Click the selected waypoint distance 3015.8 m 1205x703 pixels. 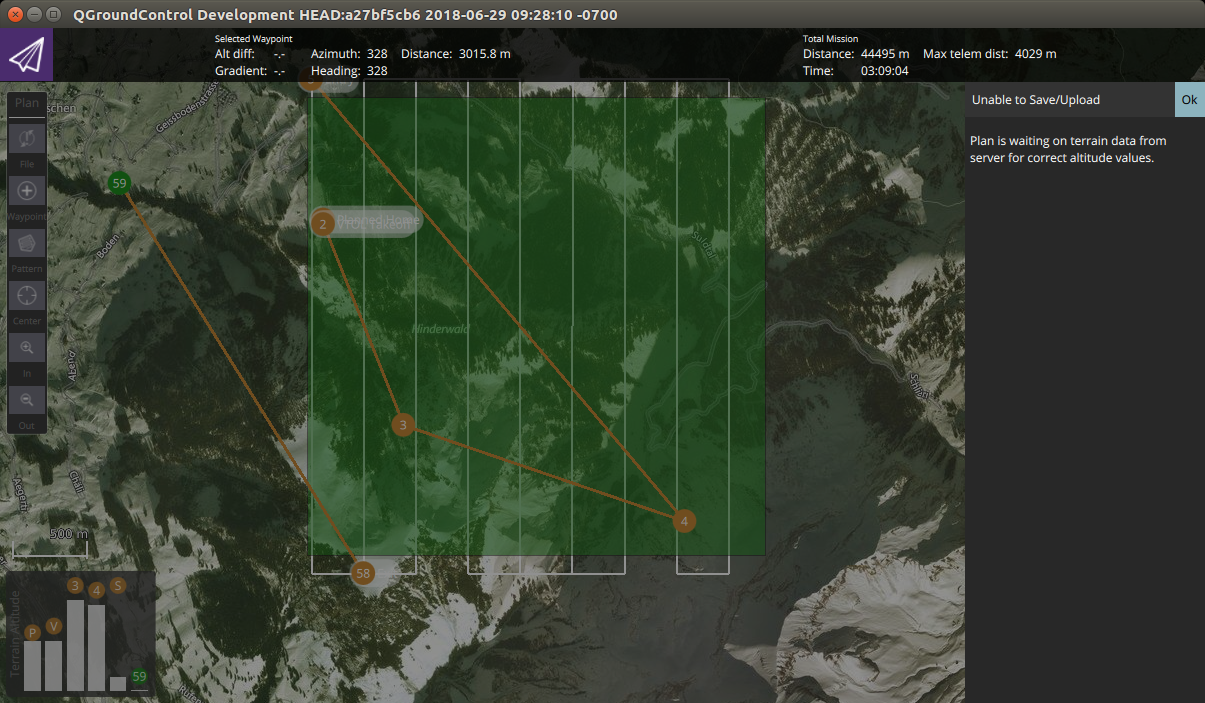[485, 54]
